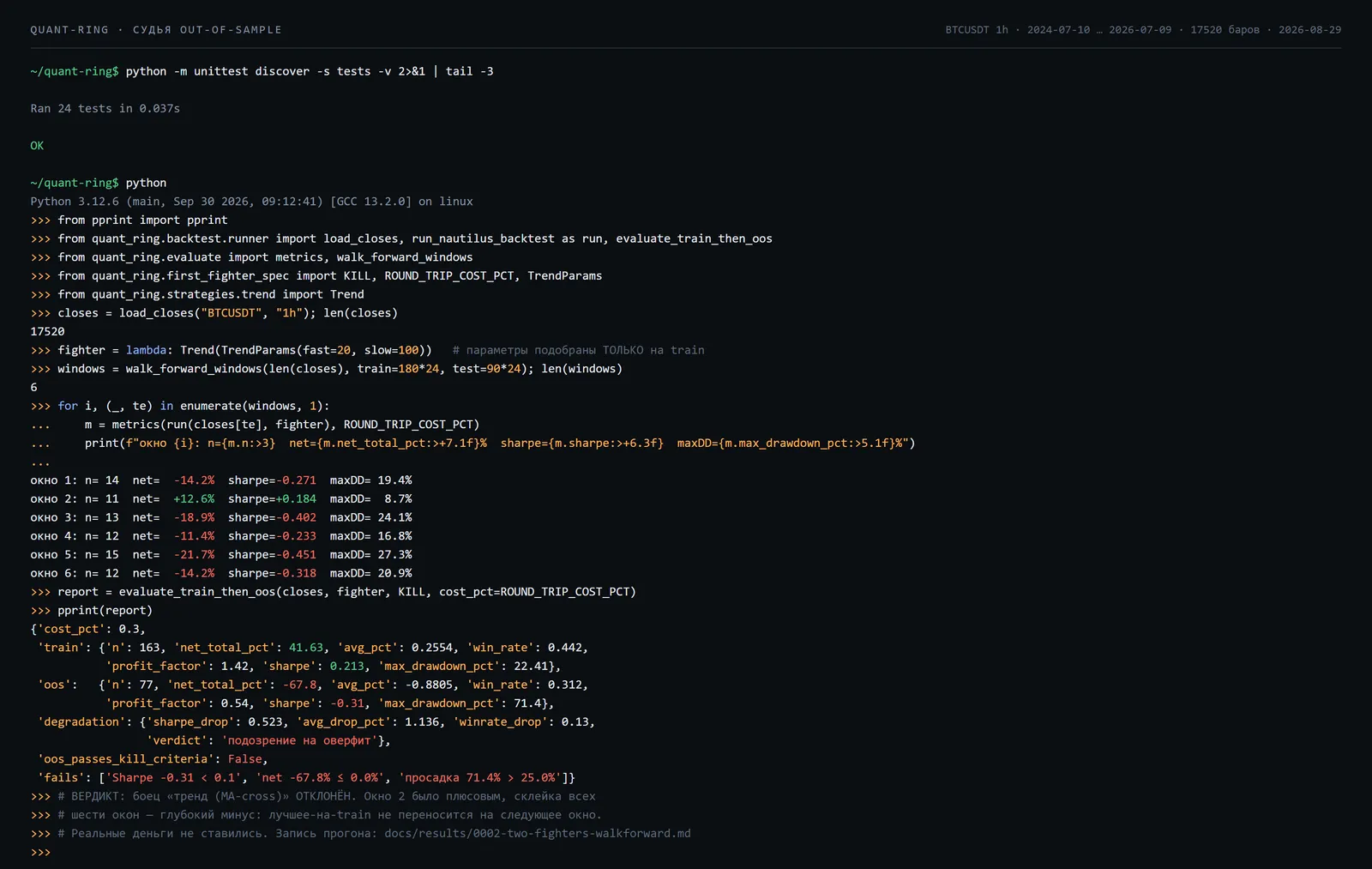Click the '+12.6%' net value in окно 2

click(194, 499)
